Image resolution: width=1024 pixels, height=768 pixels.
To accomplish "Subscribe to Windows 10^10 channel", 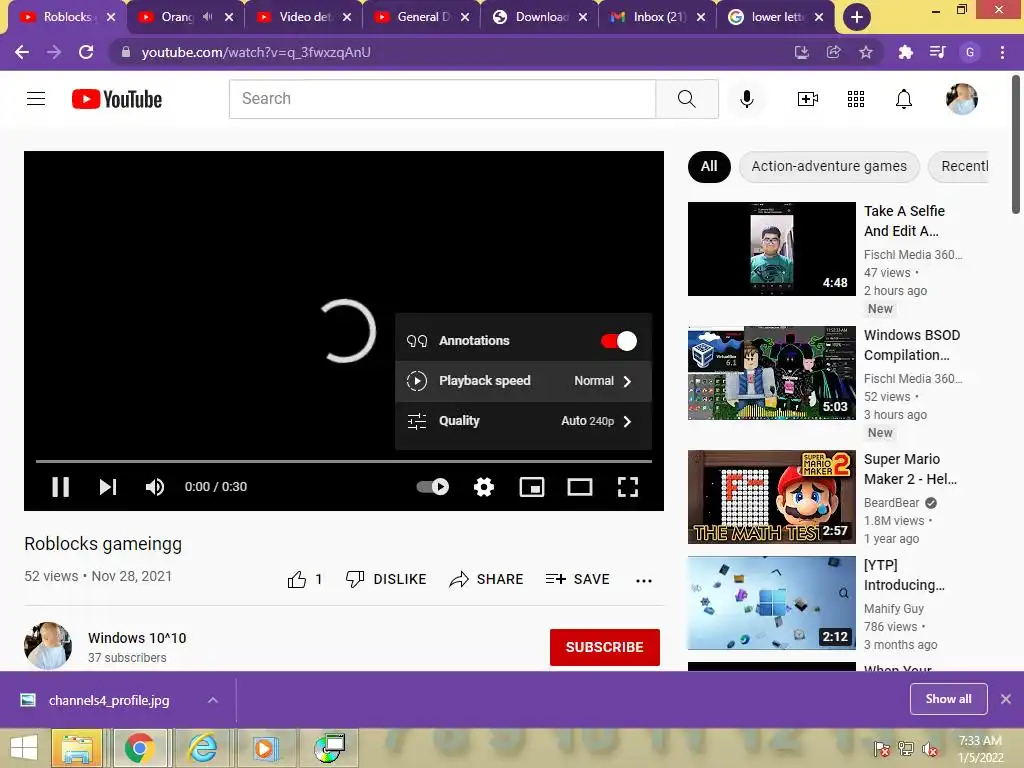I will (605, 647).
